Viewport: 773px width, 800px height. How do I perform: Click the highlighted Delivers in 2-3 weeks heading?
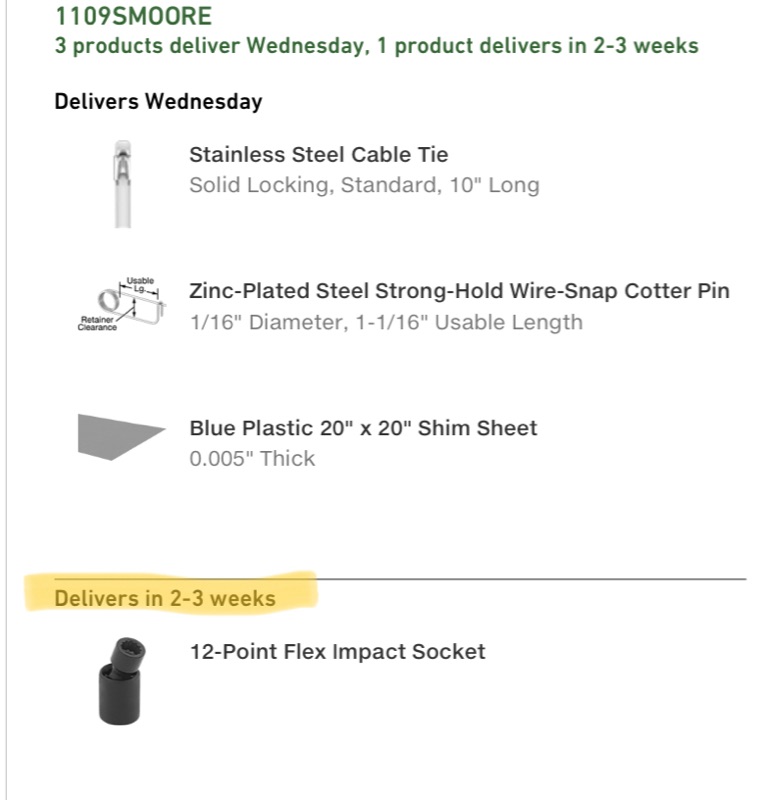[x=165, y=598]
